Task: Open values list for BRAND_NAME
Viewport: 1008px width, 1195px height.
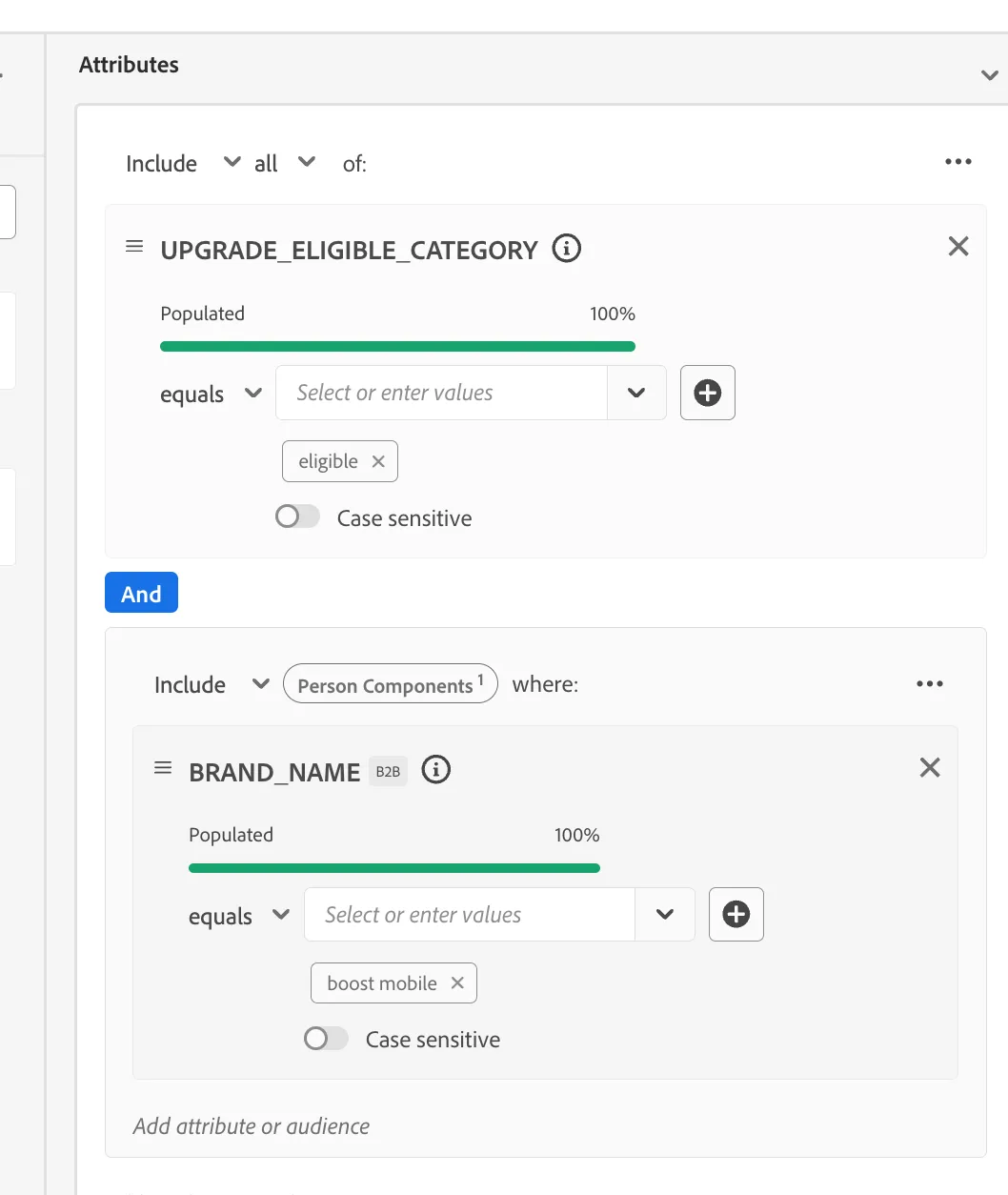Action: [x=665, y=915]
